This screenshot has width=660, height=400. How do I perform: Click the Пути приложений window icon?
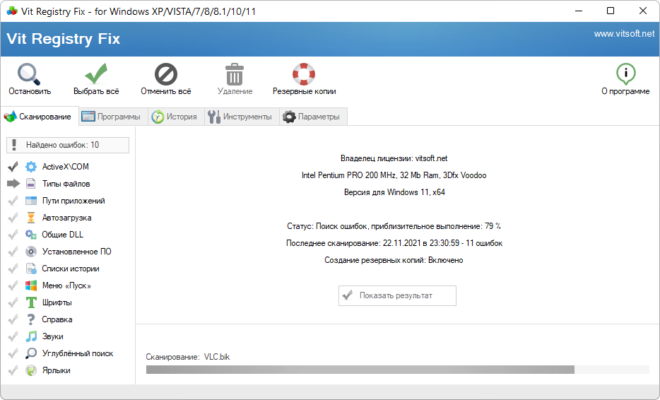click(31, 200)
